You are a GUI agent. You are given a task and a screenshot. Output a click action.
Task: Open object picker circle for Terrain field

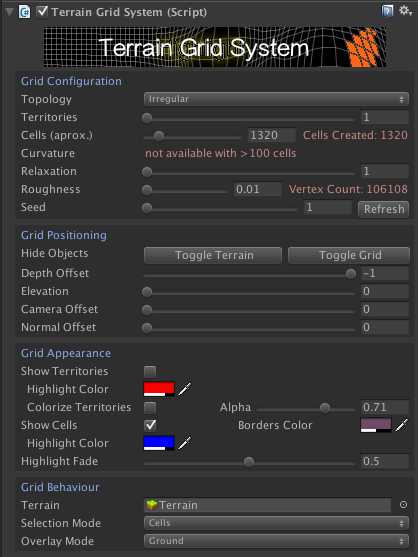tap(403, 505)
